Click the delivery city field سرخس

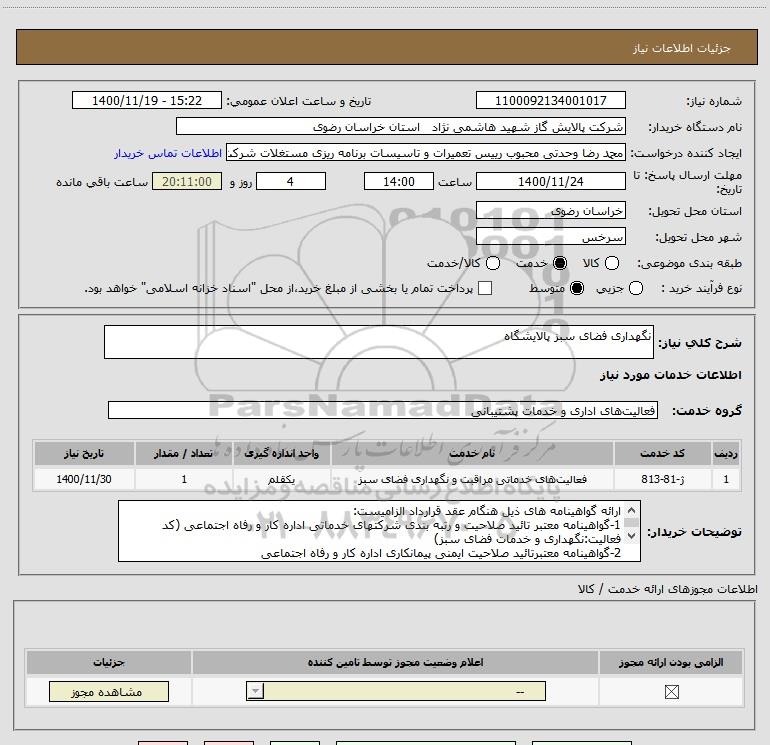[x=550, y=237]
